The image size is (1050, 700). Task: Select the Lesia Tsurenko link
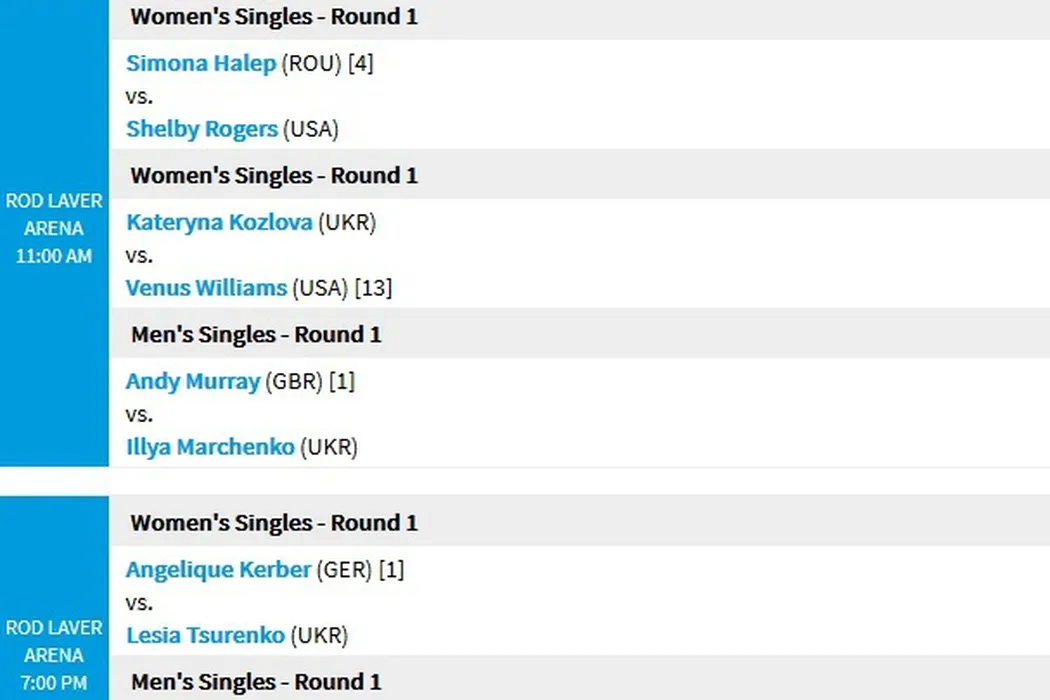[x=205, y=635]
